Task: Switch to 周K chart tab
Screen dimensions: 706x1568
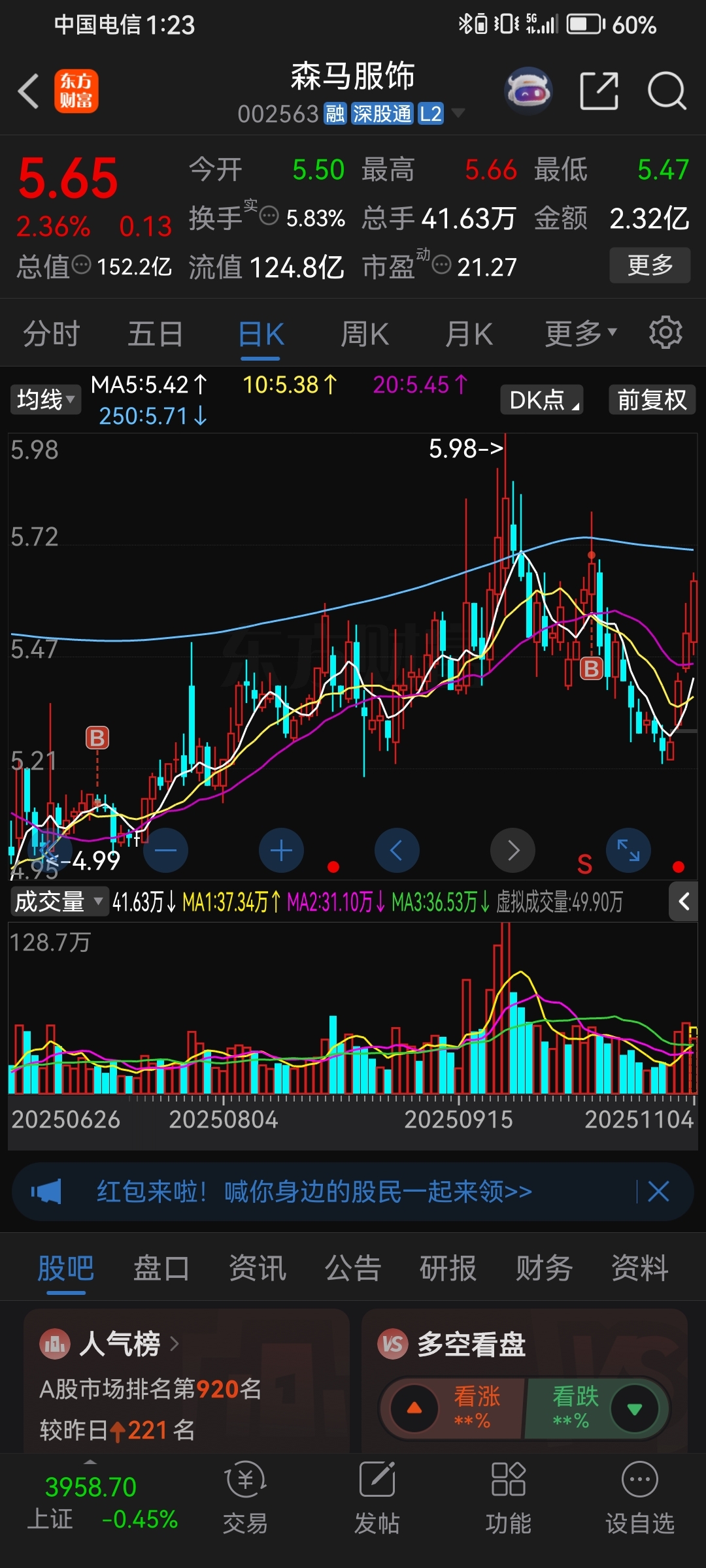Action: (x=364, y=334)
